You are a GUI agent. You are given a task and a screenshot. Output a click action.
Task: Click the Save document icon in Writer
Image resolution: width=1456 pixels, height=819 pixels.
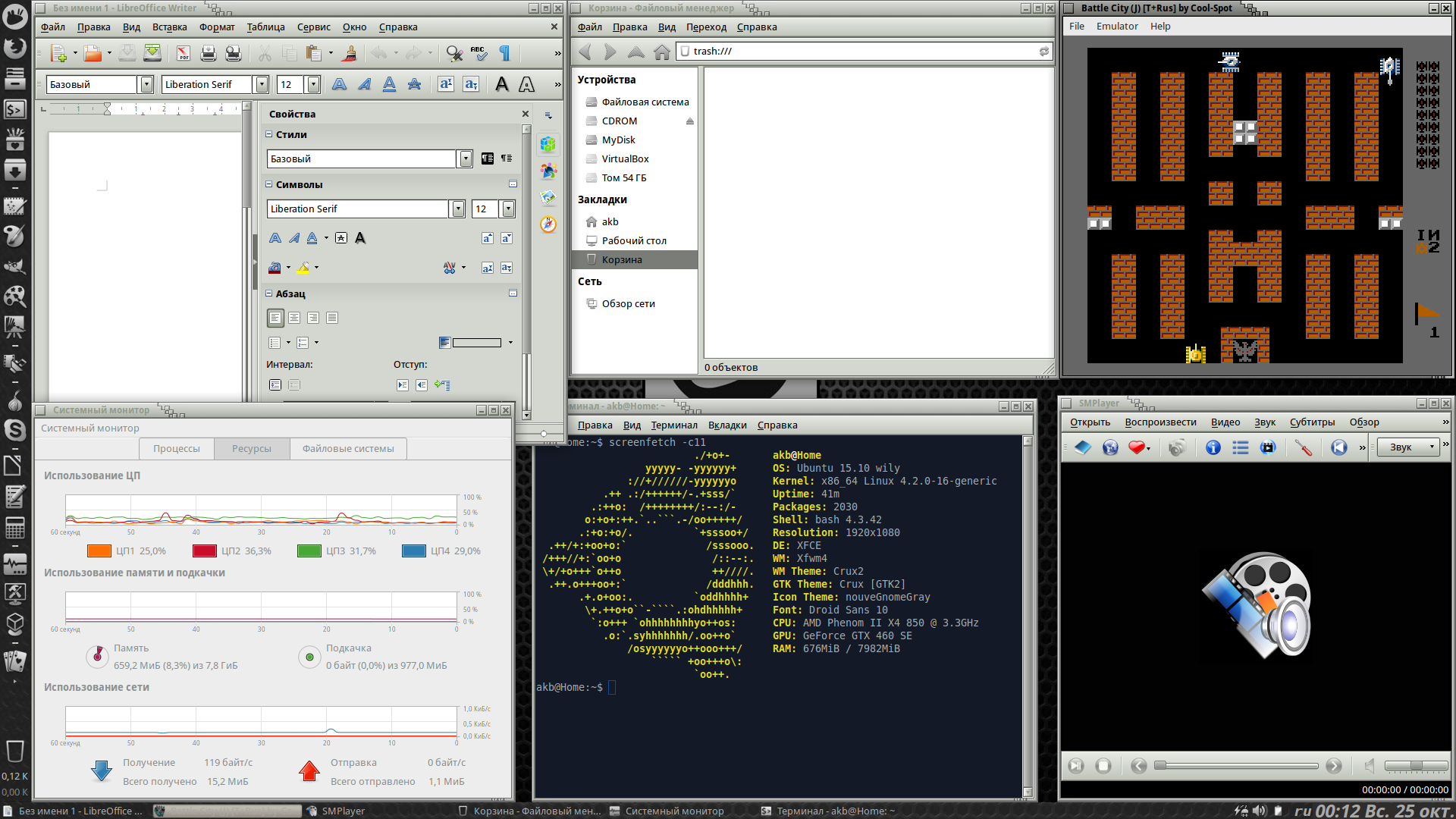[x=127, y=53]
